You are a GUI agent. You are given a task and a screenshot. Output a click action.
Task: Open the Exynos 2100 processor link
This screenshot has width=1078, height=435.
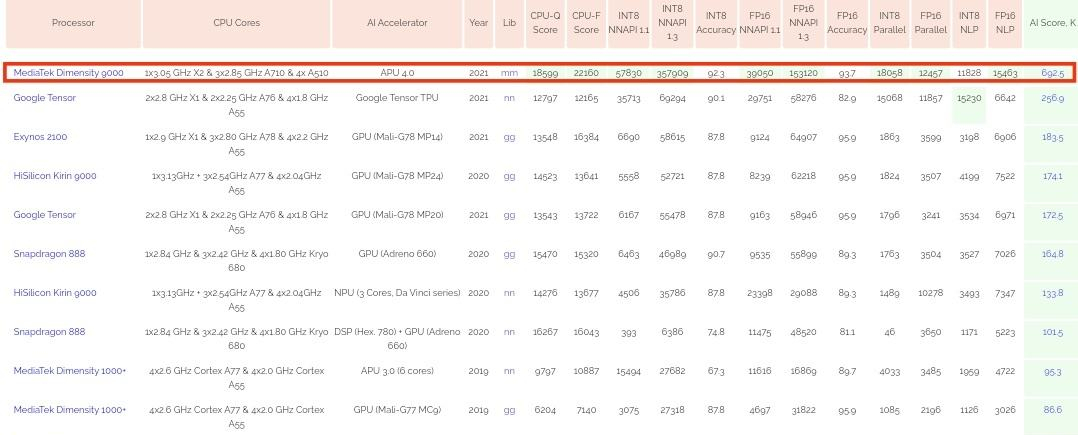tap(40, 137)
